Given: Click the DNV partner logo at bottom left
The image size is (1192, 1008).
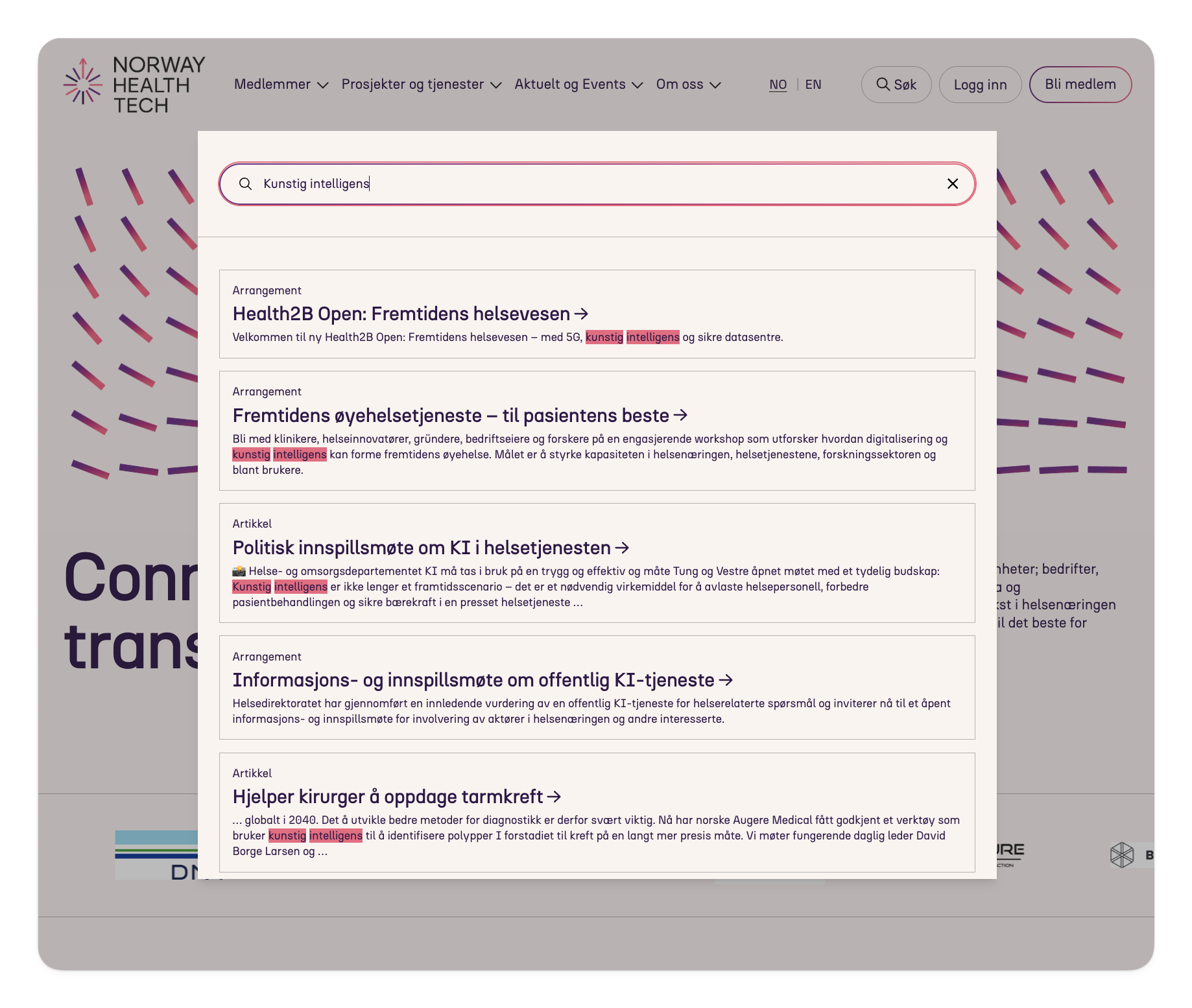Looking at the screenshot, I should 156,854.
